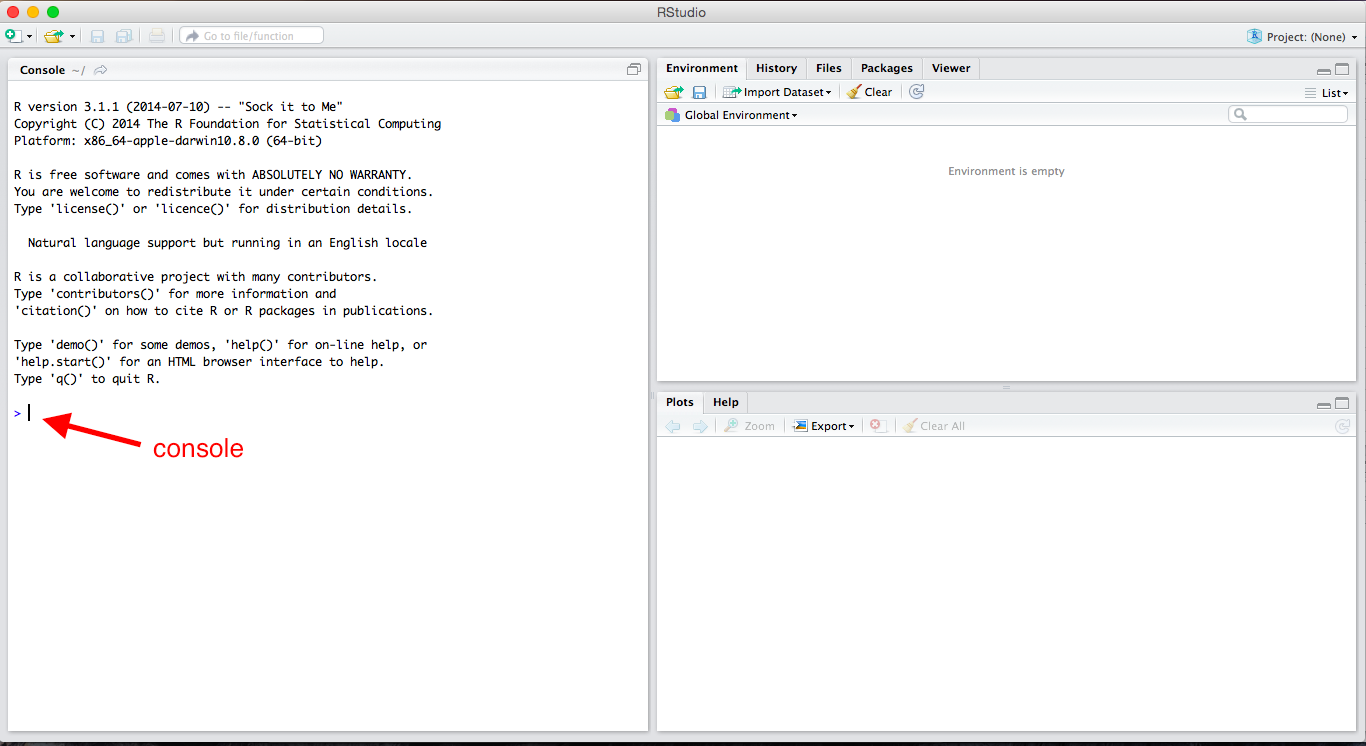Screen dimensions: 1366x746
Task: Switch to the Environment tab
Action: click(x=702, y=68)
